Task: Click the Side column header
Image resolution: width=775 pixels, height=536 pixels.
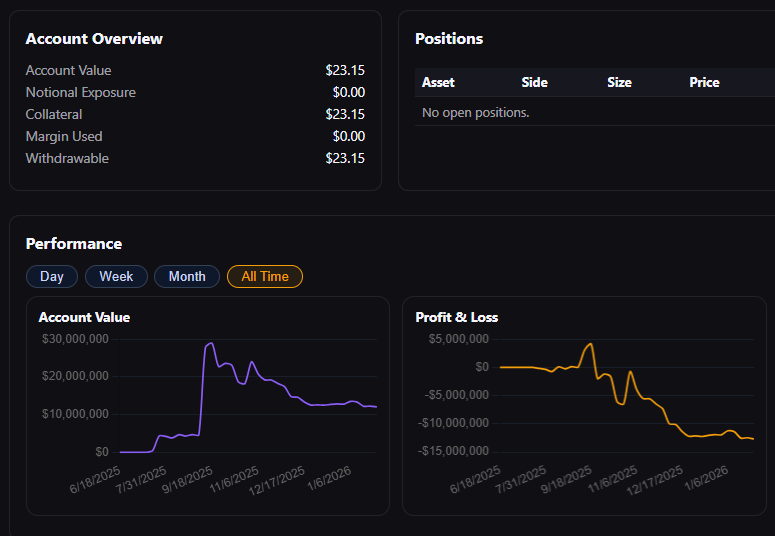Action: [534, 82]
